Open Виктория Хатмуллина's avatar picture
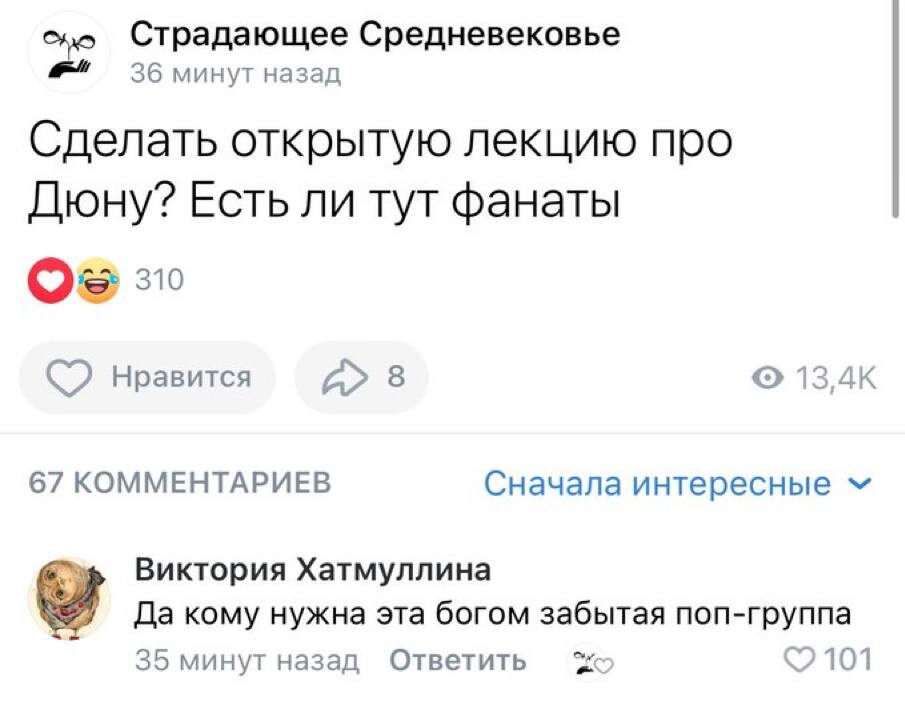 69,598
